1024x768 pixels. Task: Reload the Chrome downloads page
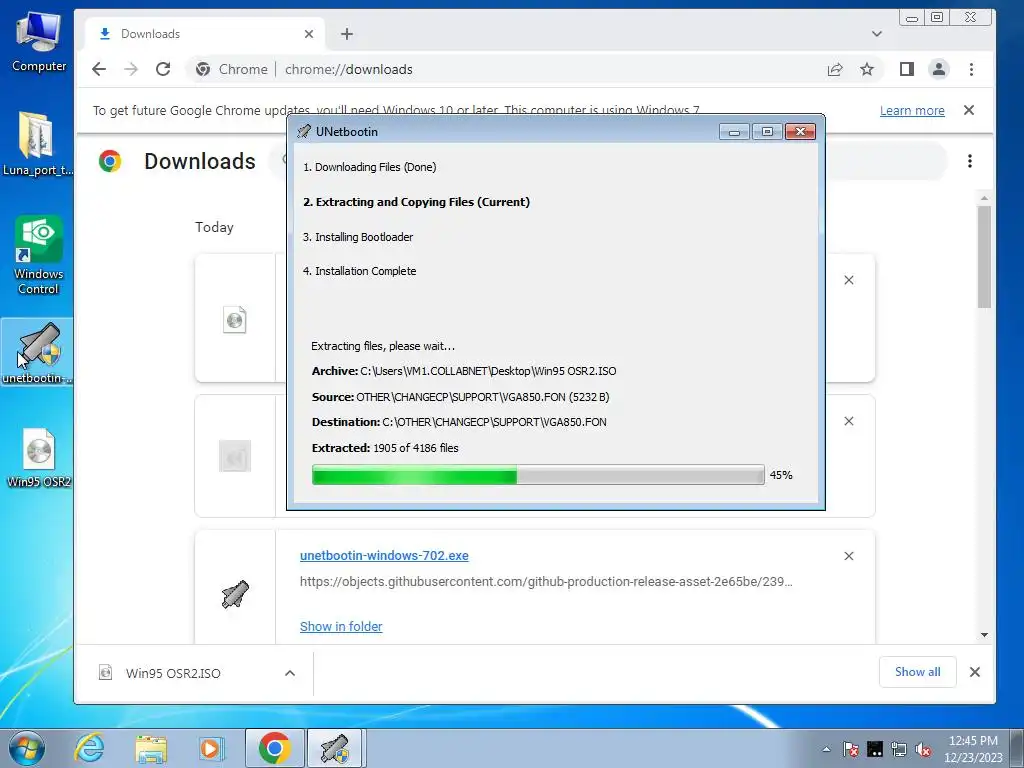coord(163,69)
